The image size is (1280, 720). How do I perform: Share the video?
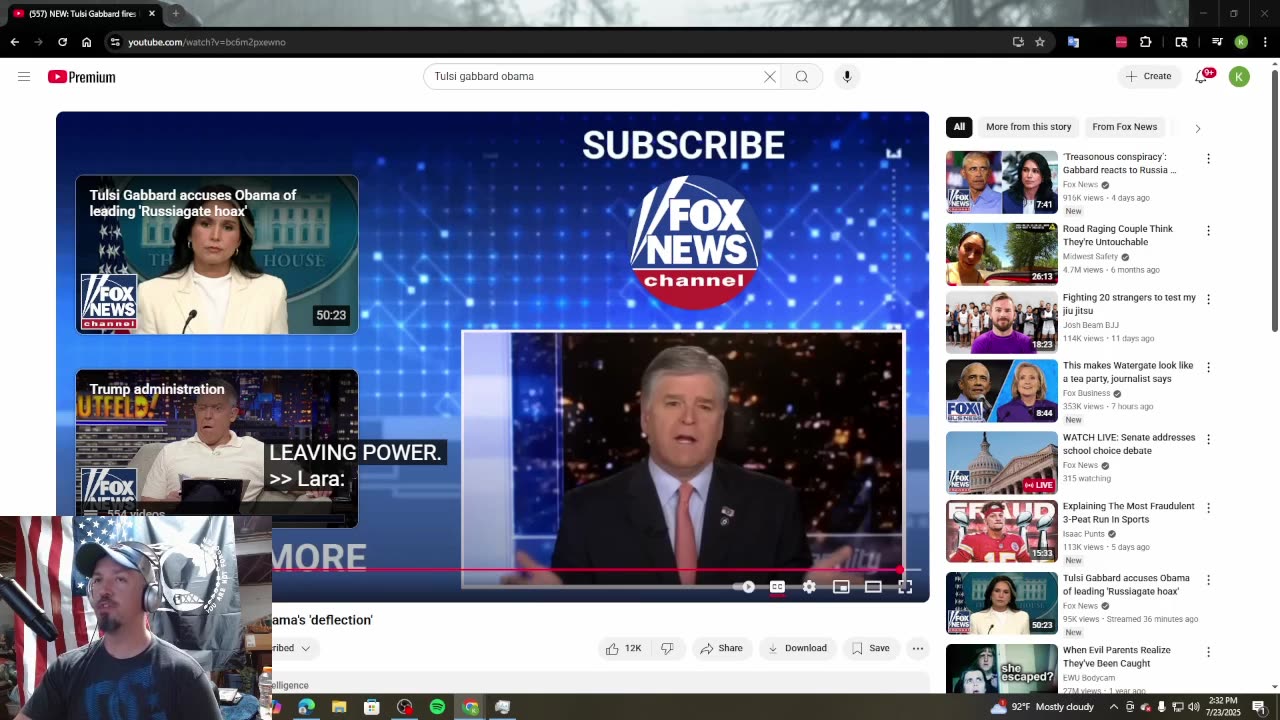[721, 648]
